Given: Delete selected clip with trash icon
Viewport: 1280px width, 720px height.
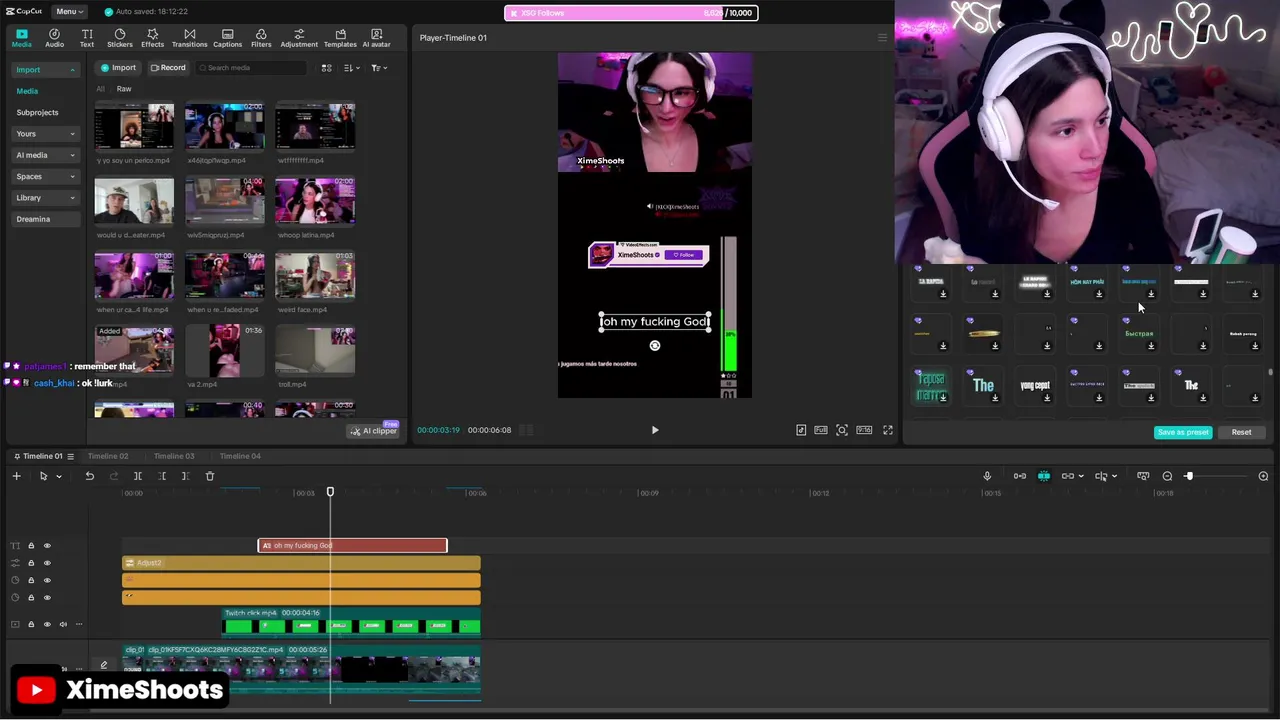Looking at the screenshot, I should click(209, 476).
